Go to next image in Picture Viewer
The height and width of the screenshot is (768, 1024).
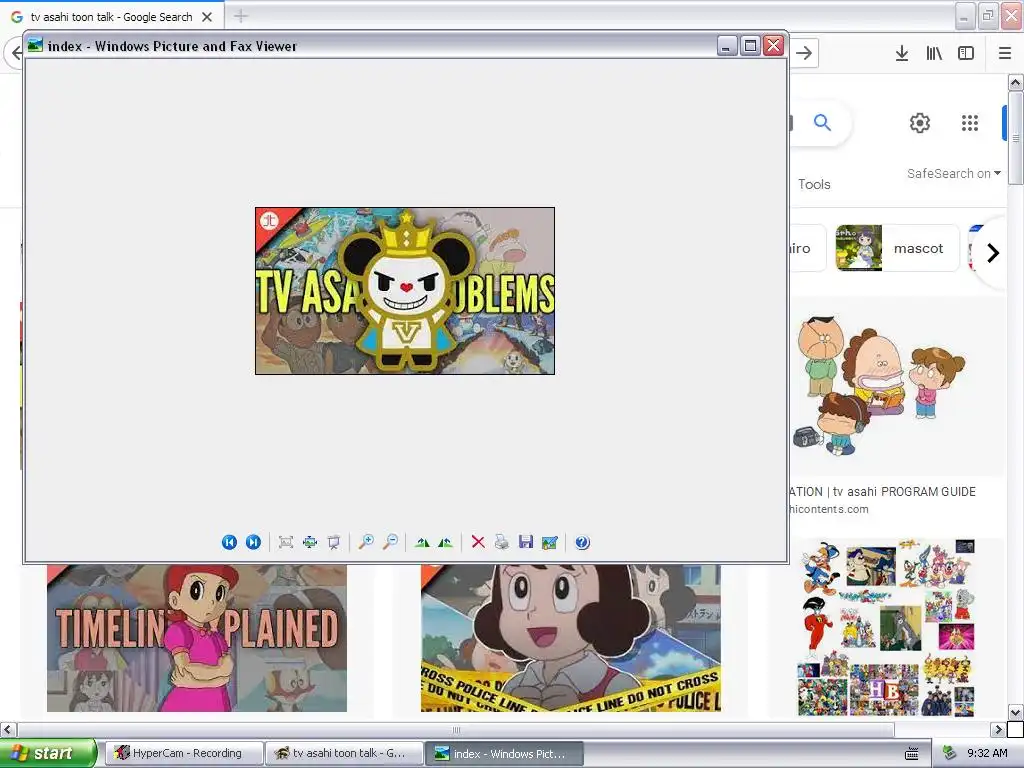click(x=253, y=542)
